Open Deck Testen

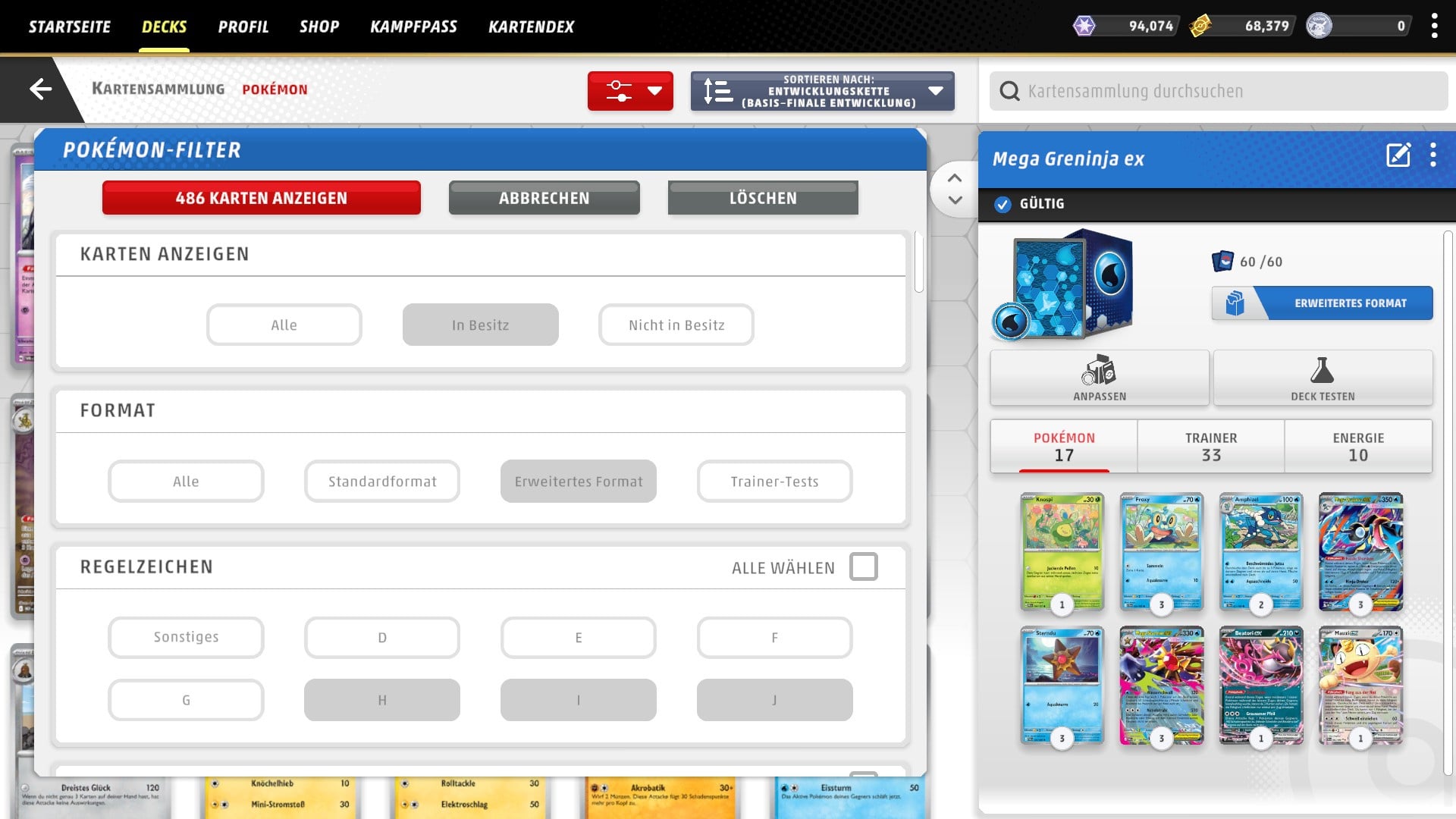1323,378
